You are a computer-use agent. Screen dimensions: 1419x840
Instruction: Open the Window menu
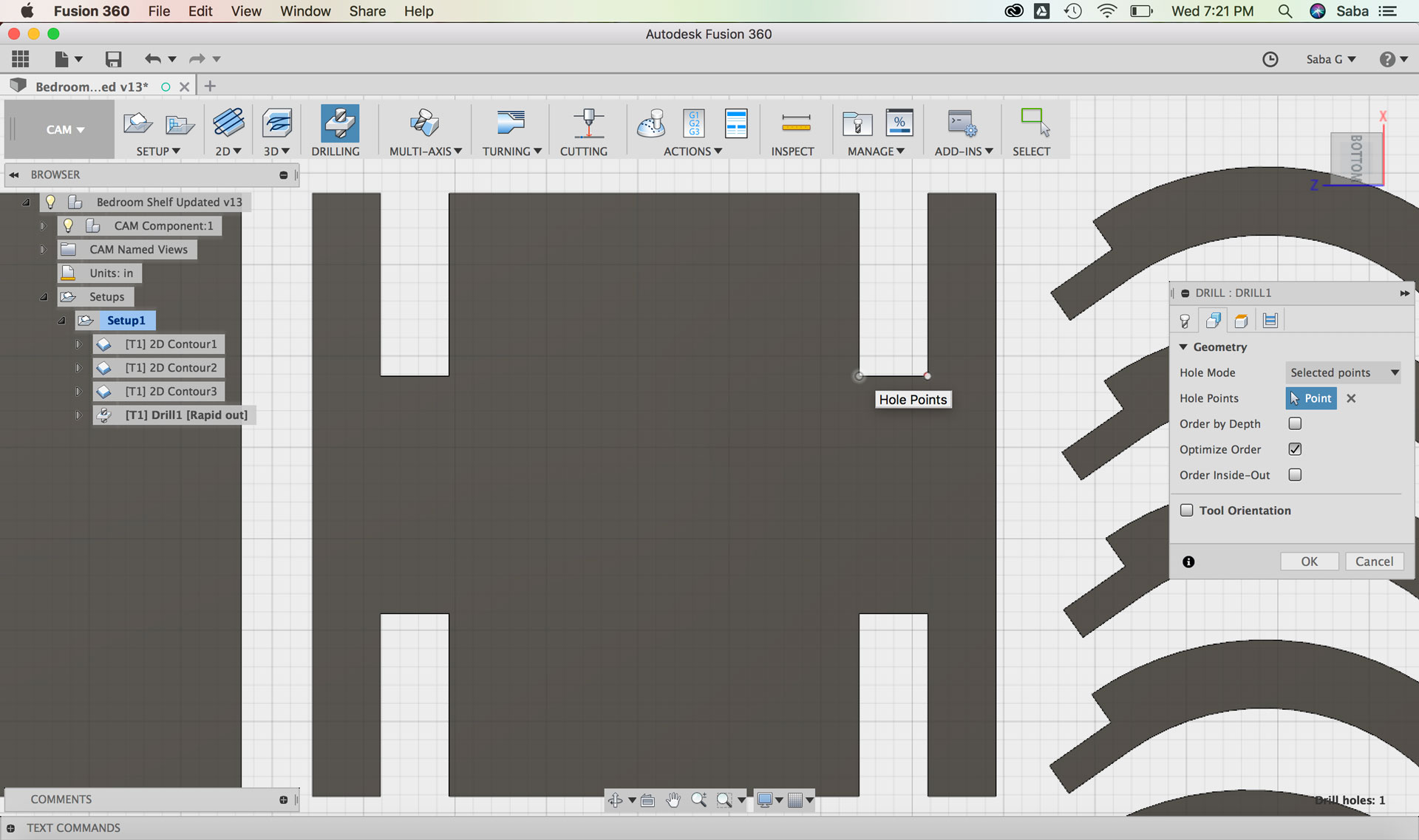[x=305, y=11]
